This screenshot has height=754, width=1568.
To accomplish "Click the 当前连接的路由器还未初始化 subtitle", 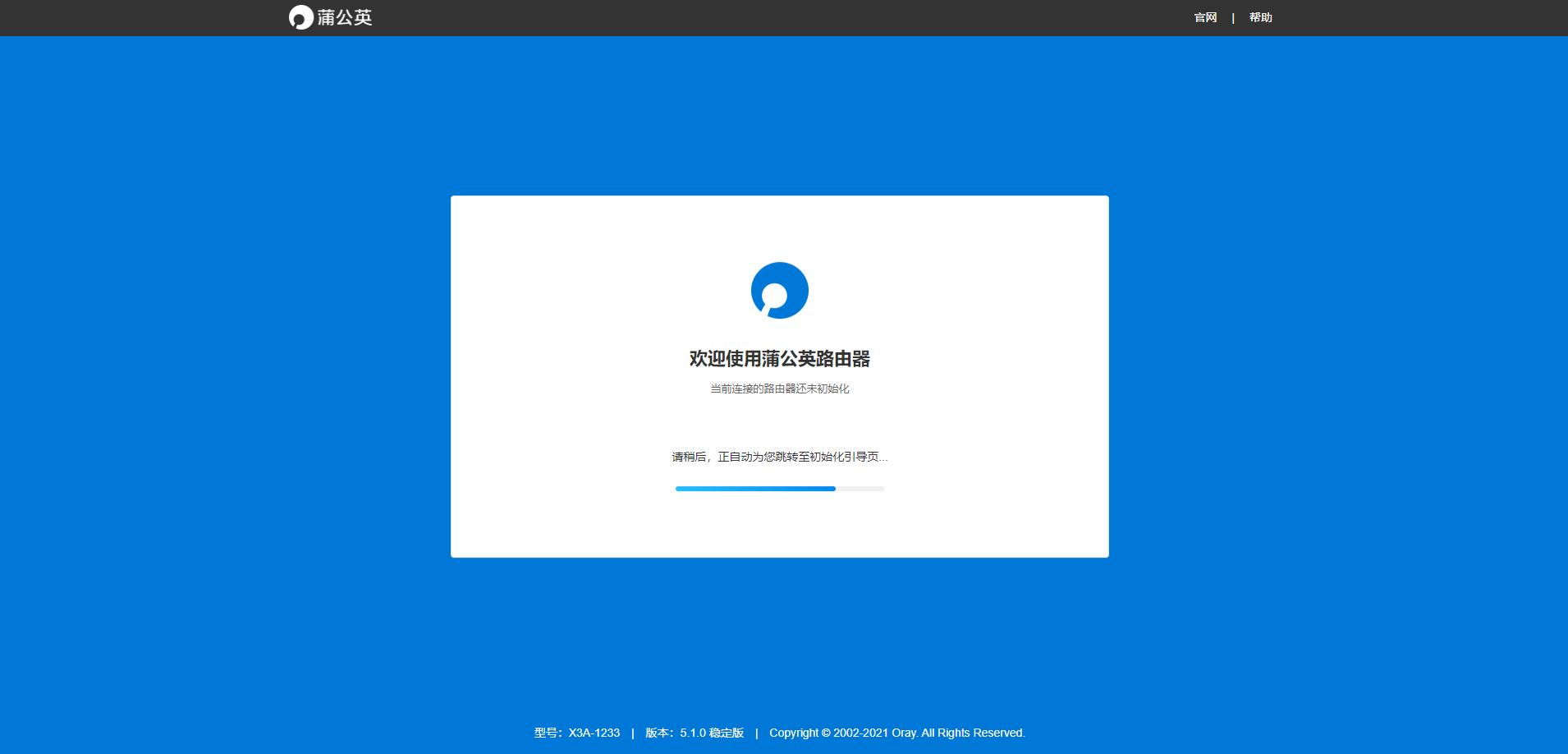I will point(779,388).
